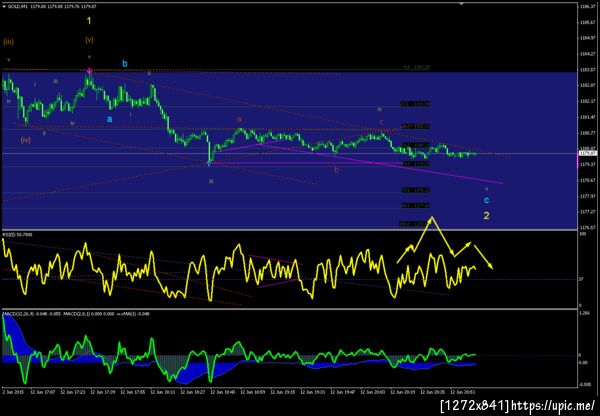Click the 12 Jun 18:11 time label
Viewport: 600px width, 416px height.
[x=162, y=392]
